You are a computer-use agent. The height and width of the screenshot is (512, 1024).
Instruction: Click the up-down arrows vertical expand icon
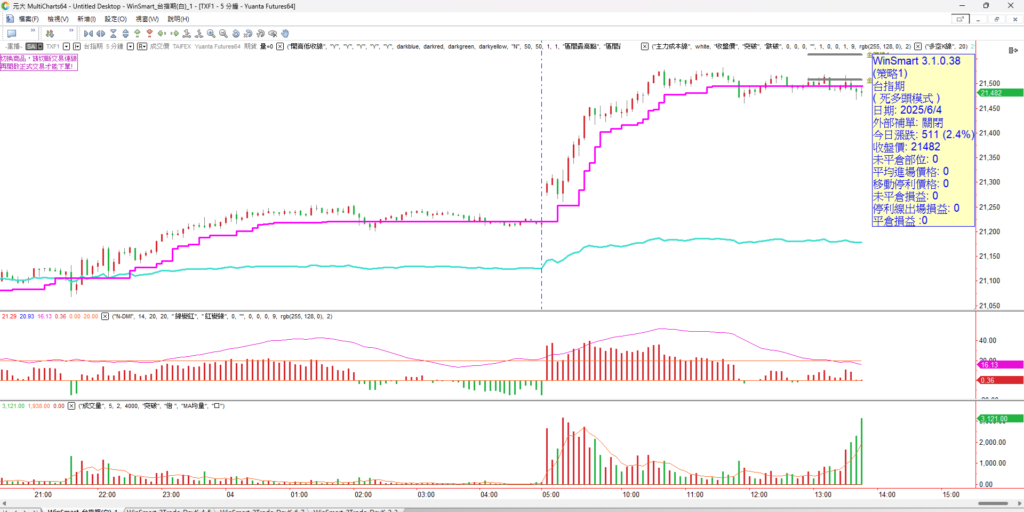[125, 33]
